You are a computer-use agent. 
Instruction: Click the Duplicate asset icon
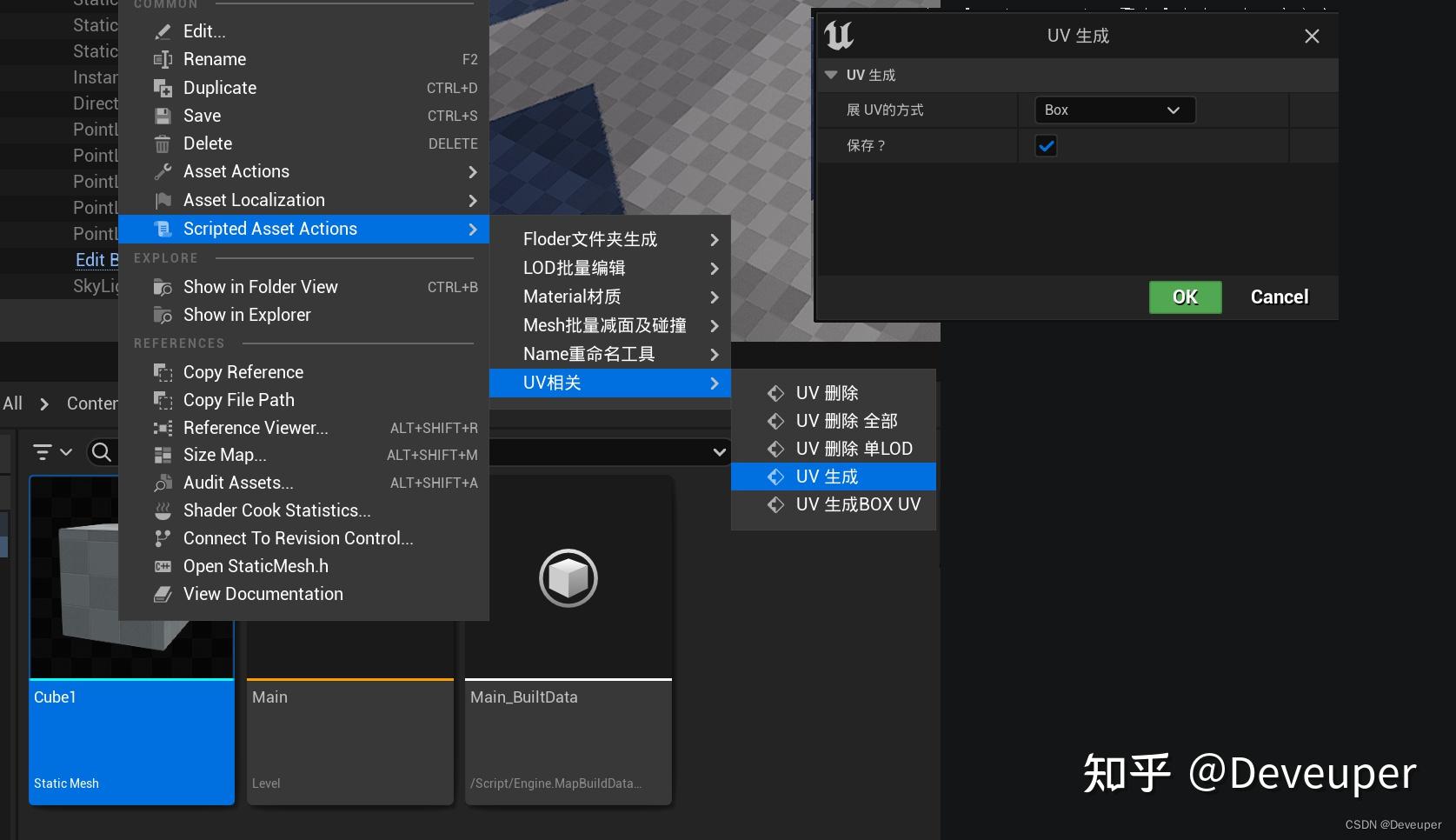click(x=163, y=88)
